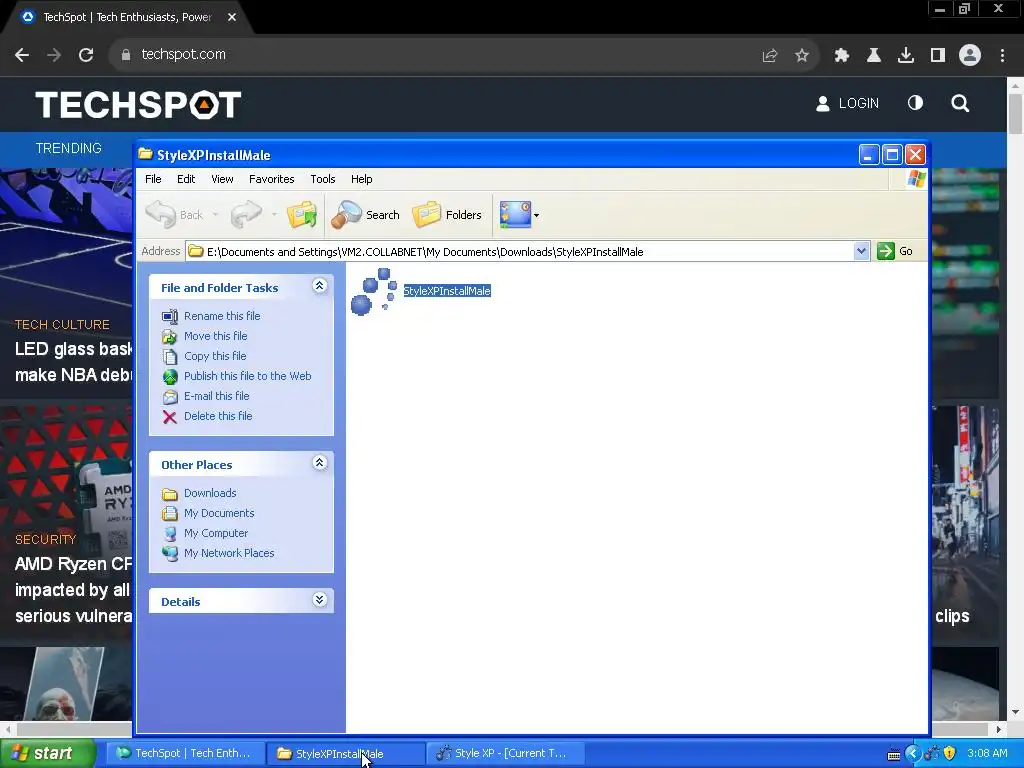Click the security shield tray icon
The height and width of the screenshot is (768, 1024).
click(x=950, y=754)
